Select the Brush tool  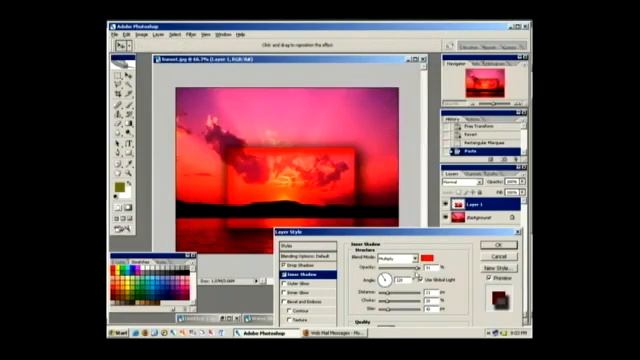129,105
